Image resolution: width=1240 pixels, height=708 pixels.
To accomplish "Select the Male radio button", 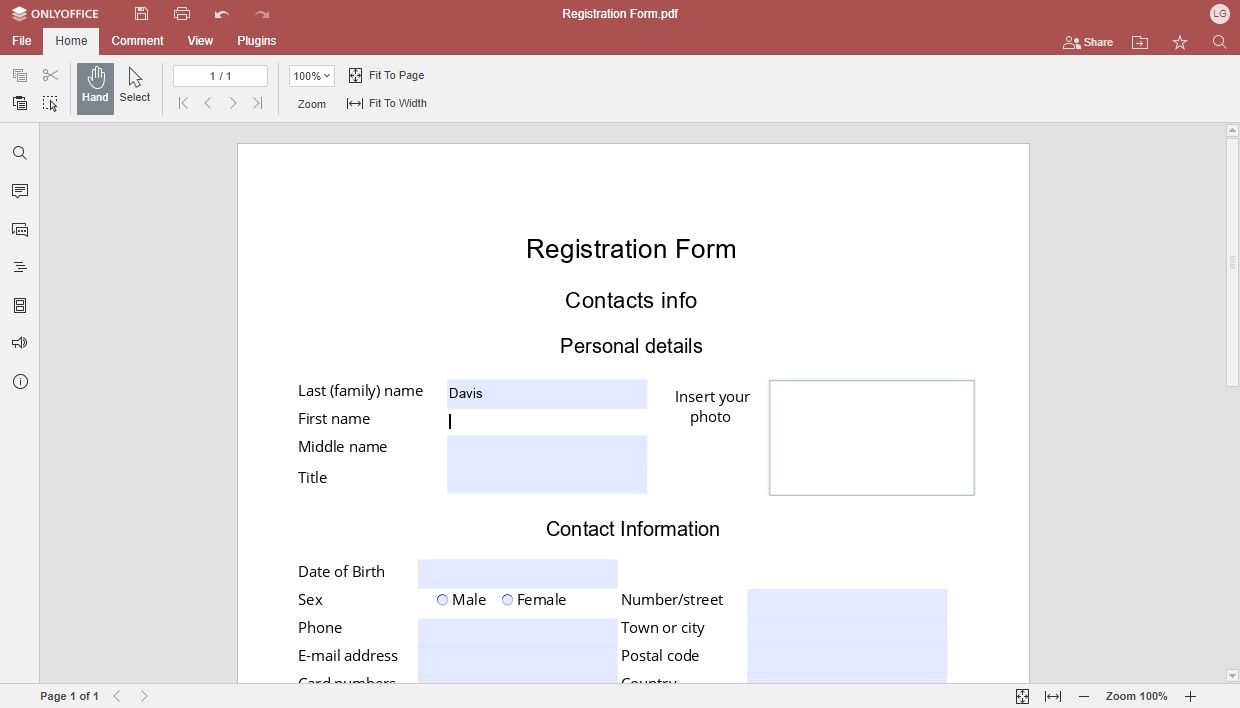I will click(442, 600).
